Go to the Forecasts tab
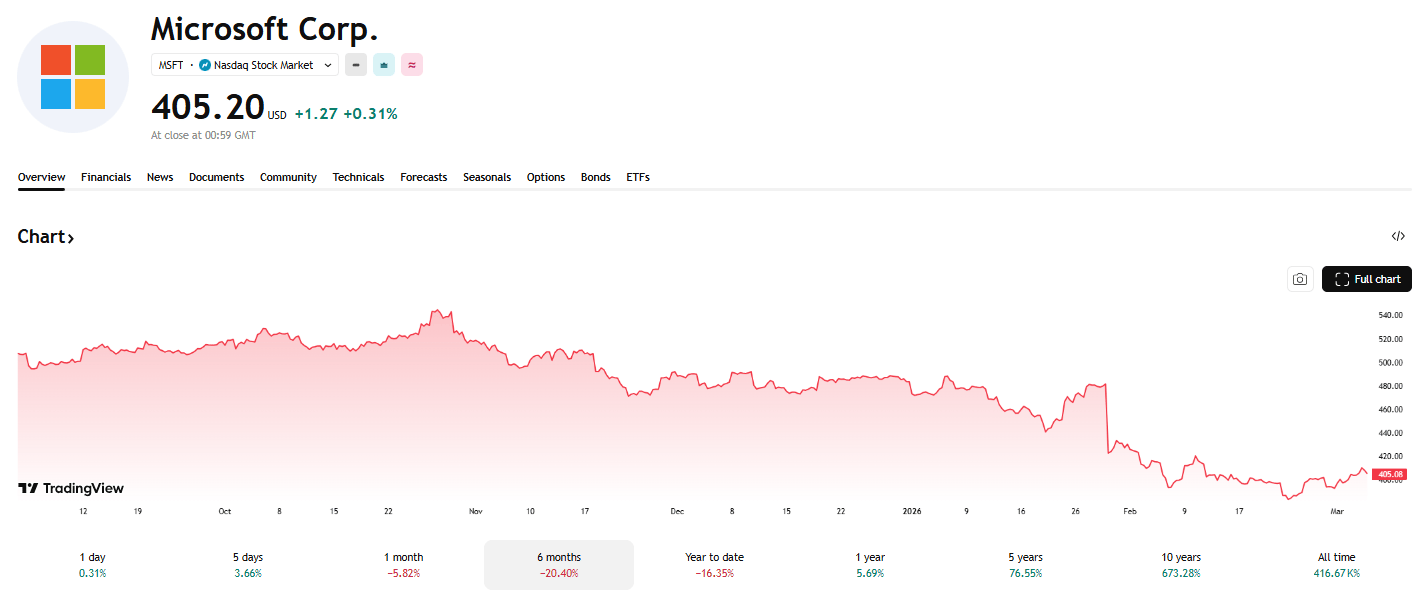This screenshot has height=606, width=1422. [x=423, y=177]
